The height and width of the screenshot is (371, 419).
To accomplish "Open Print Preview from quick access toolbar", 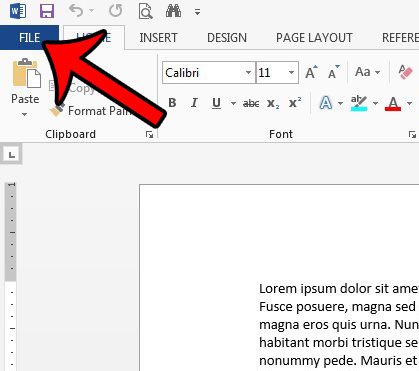I will (x=146, y=12).
